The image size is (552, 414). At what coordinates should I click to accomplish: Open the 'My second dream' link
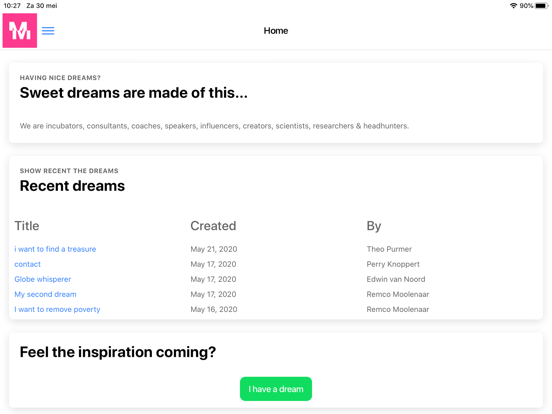tap(45, 294)
